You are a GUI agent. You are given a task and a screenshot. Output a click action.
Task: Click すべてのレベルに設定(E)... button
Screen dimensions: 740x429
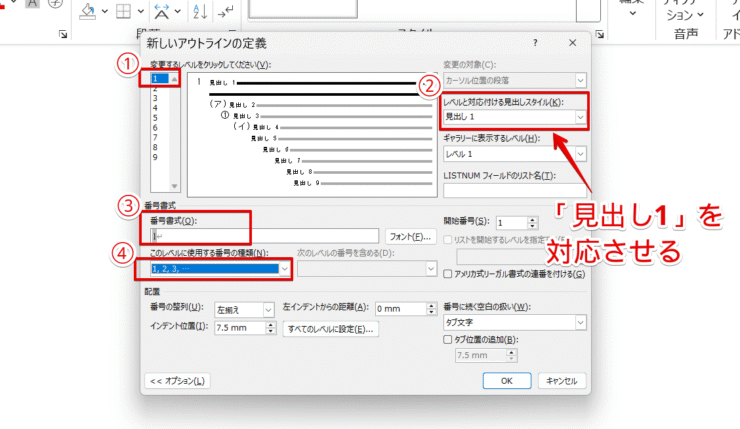coord(330,329)
